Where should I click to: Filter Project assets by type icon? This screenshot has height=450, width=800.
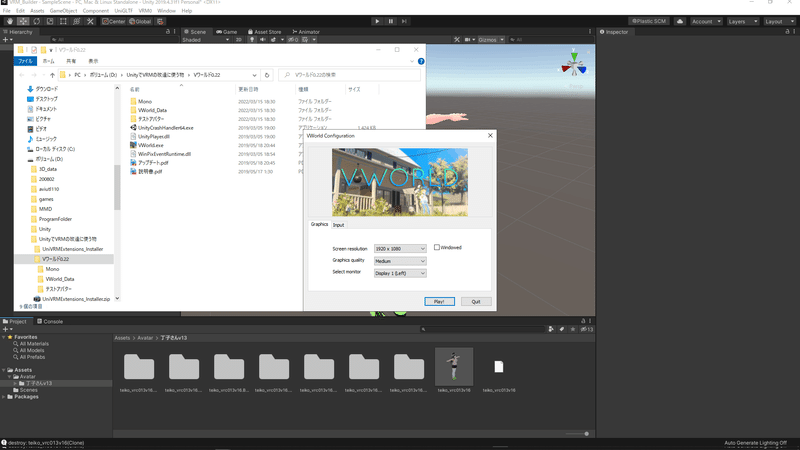(551, 330)
